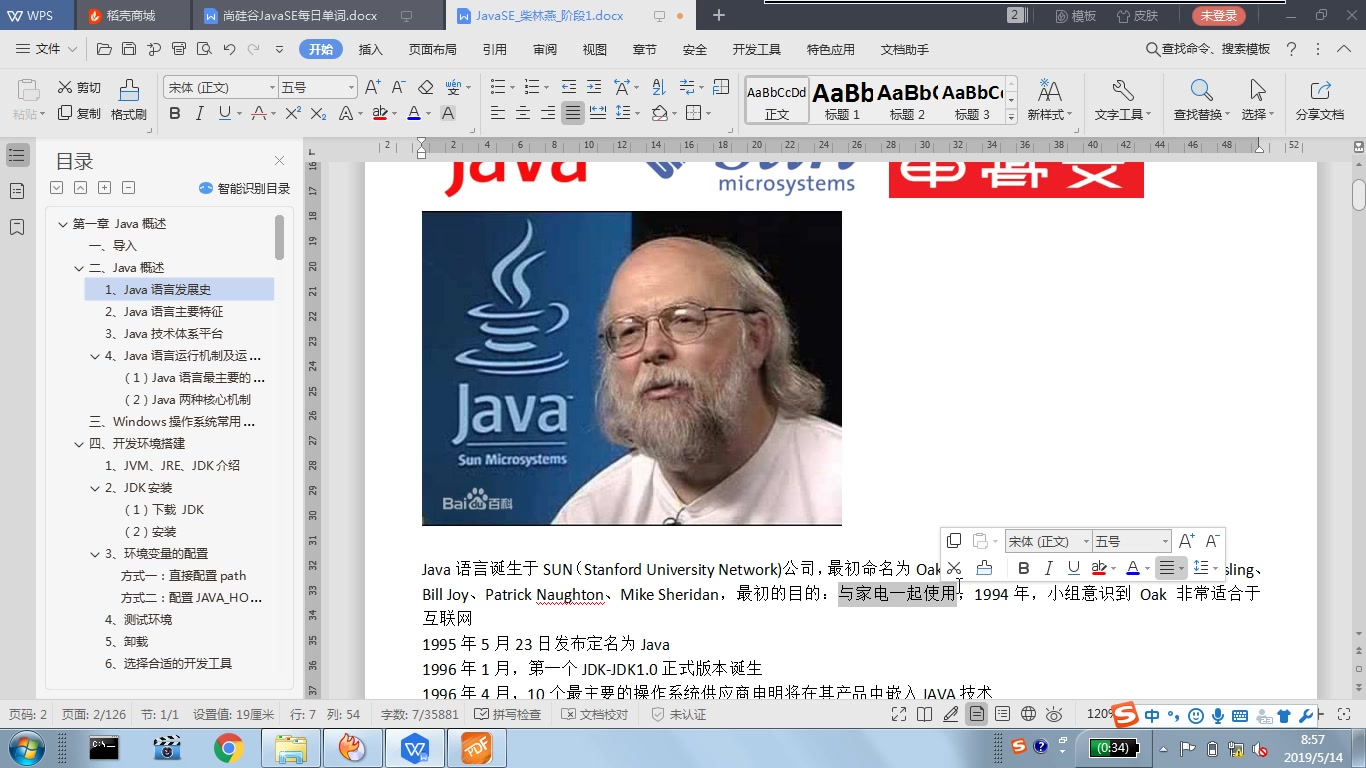1366x768 pixels.
Task: Enable eye protection mode in status bar
Action: click(x=1054, y=714)
